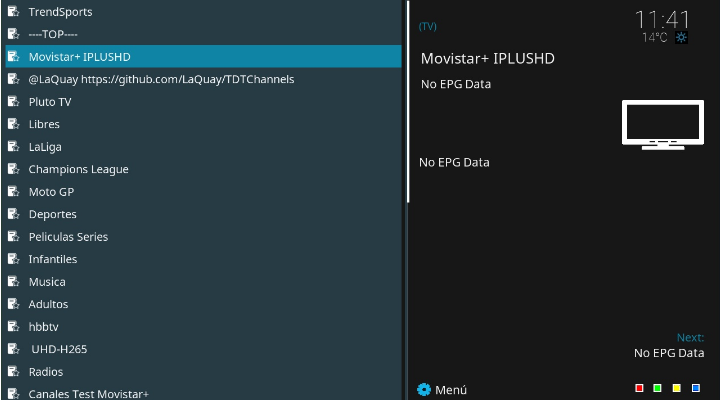Viewport: 720px width, 400px height.
Task: Click the icon next to Moto GP
Action: coord(13,192)
